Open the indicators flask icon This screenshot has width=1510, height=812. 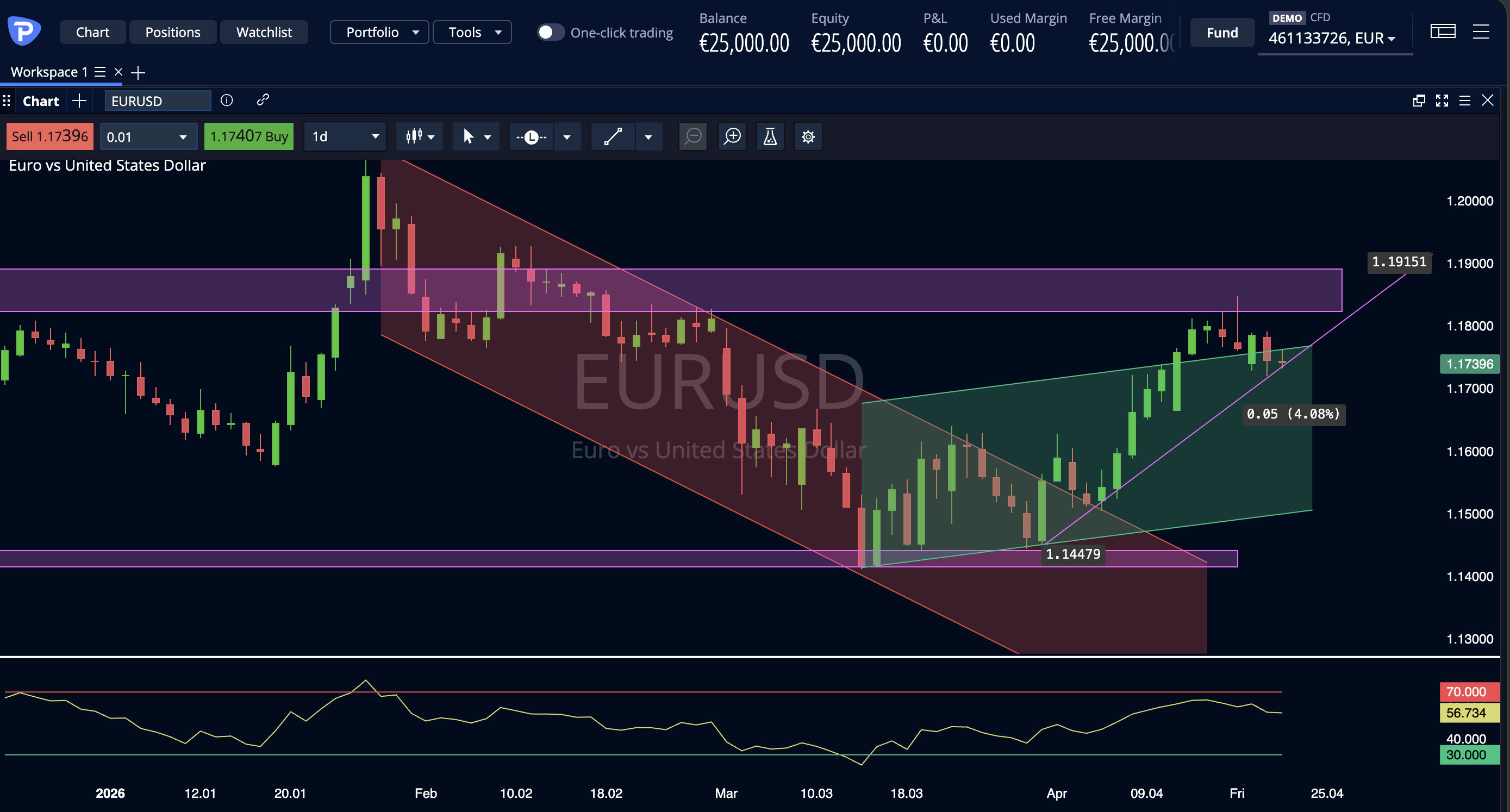point(770,136)
